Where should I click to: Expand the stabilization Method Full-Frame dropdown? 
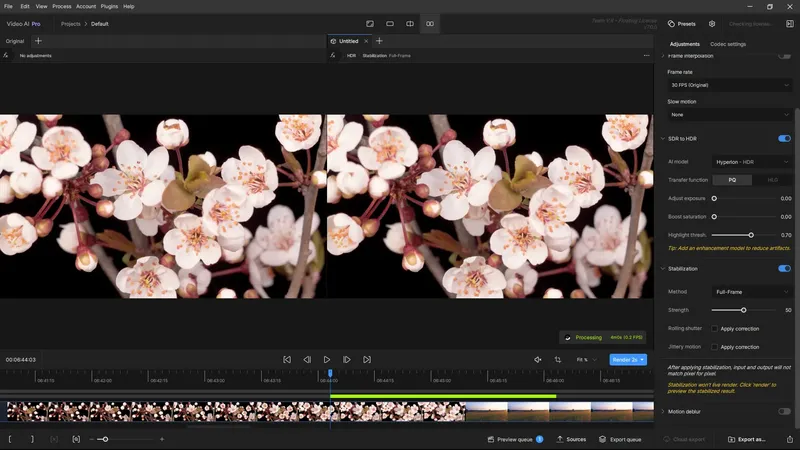(751, 292)
